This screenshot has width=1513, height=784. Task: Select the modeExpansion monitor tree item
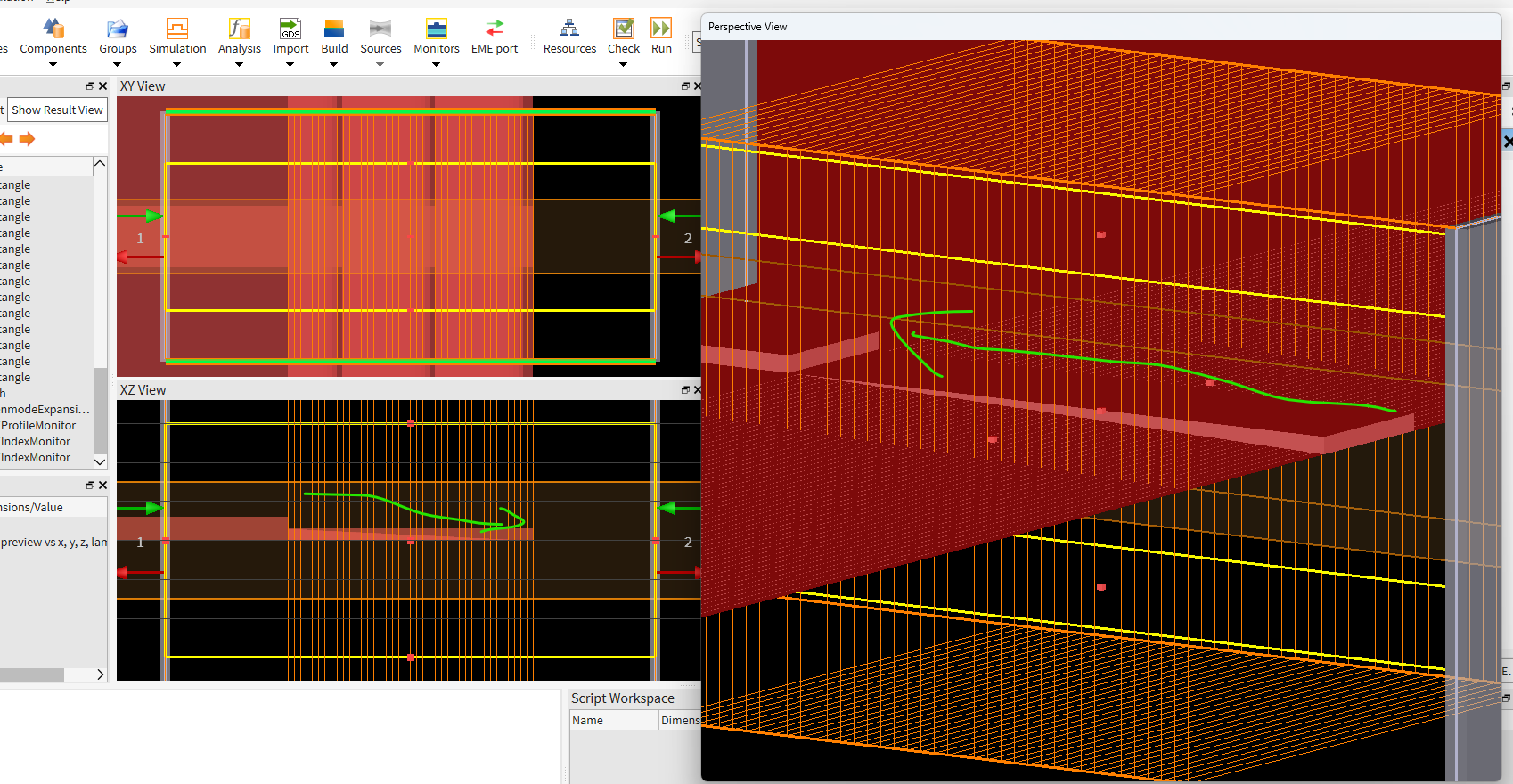(45, 410)
